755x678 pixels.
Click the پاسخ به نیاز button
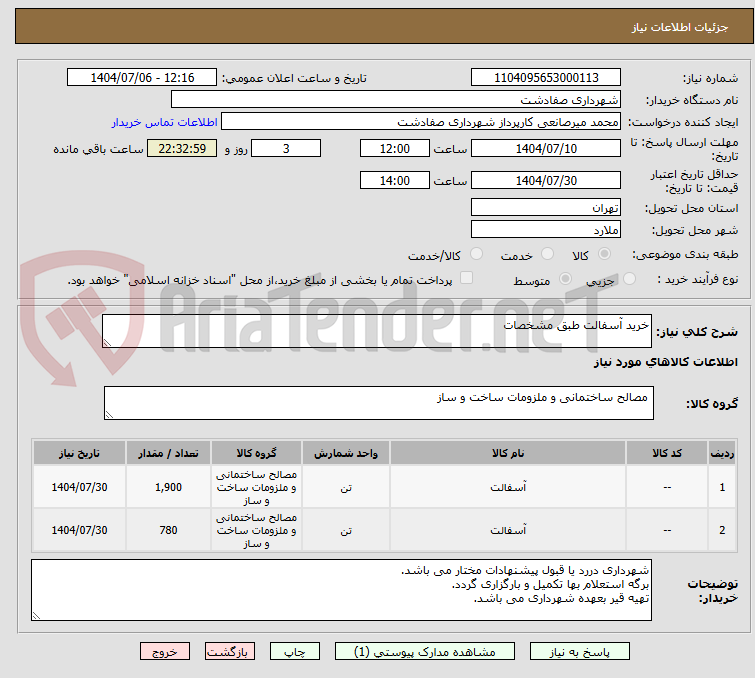tap(579, 652)
